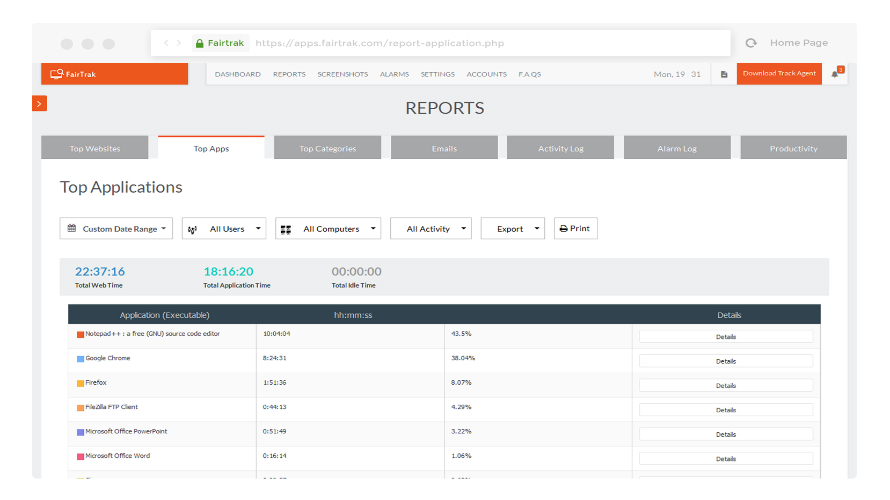Open Details for Microsoft Office Word
Viewport: 890px width, 500px height.
click(726, 459)
